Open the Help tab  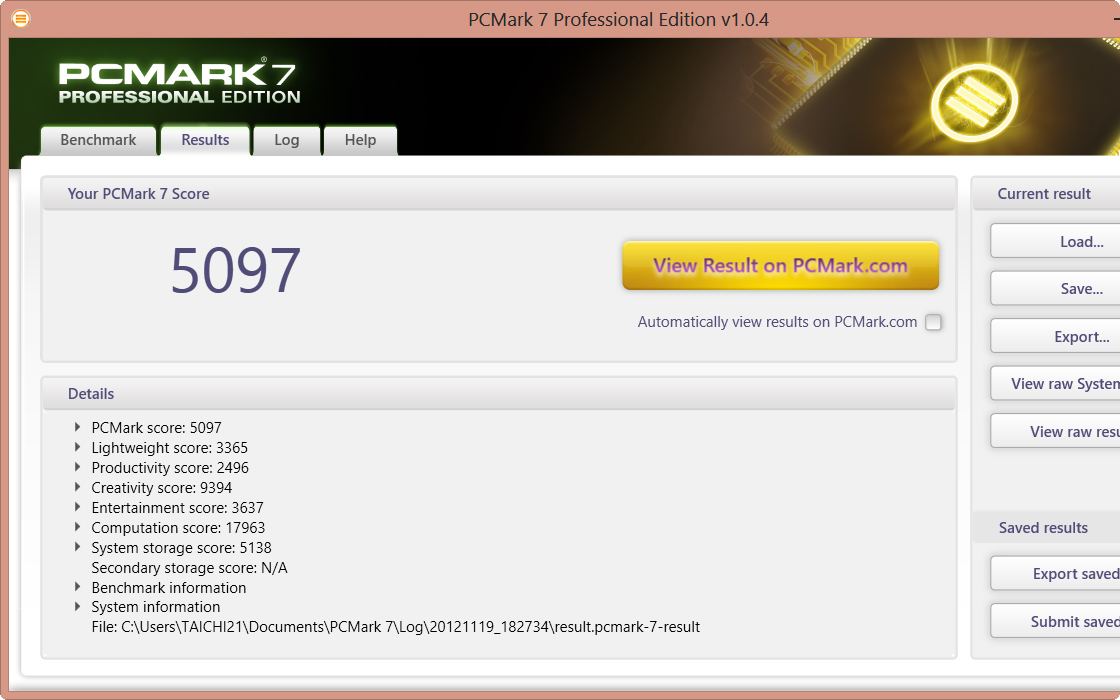[x=360, y=140]
